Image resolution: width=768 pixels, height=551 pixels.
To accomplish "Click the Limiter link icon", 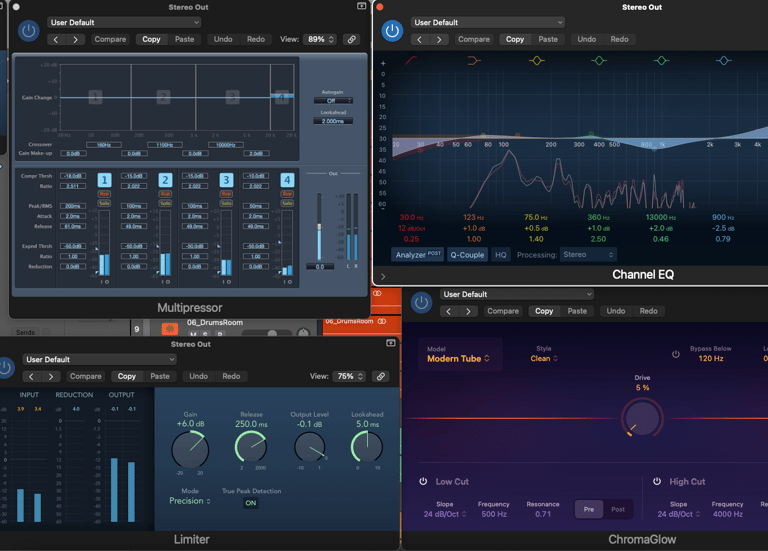I will pos(380,377).
